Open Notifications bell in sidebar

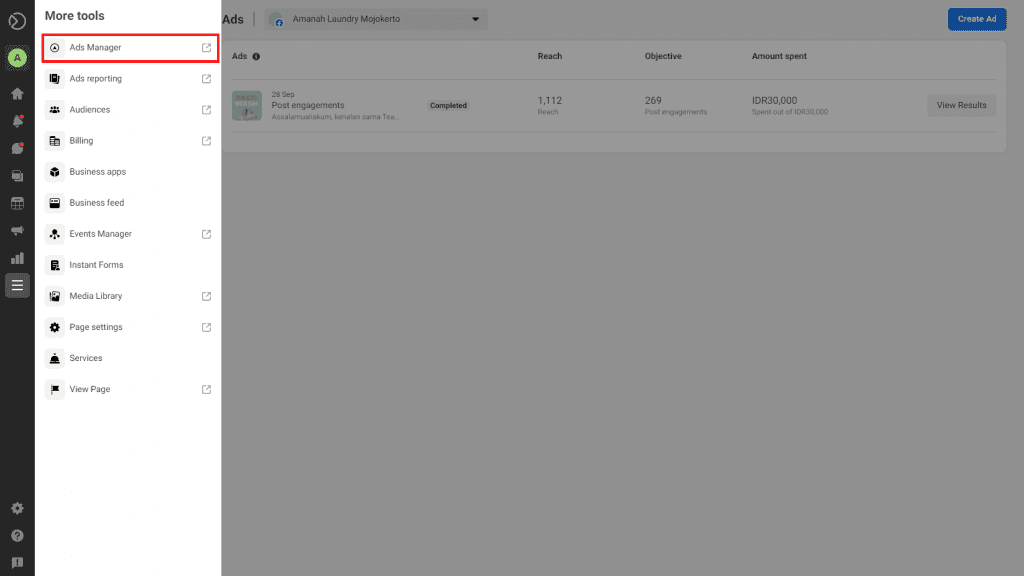coord(18,121)
